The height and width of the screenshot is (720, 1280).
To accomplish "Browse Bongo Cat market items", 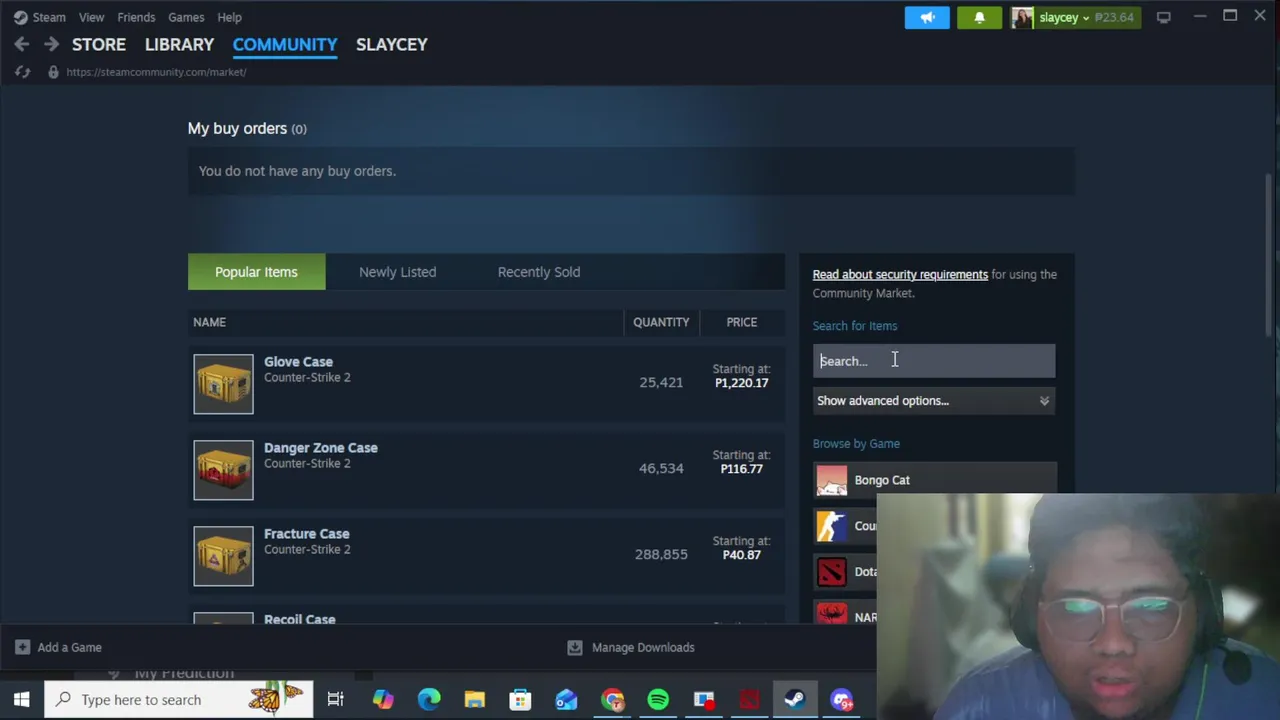I will (x=933, y=480).
